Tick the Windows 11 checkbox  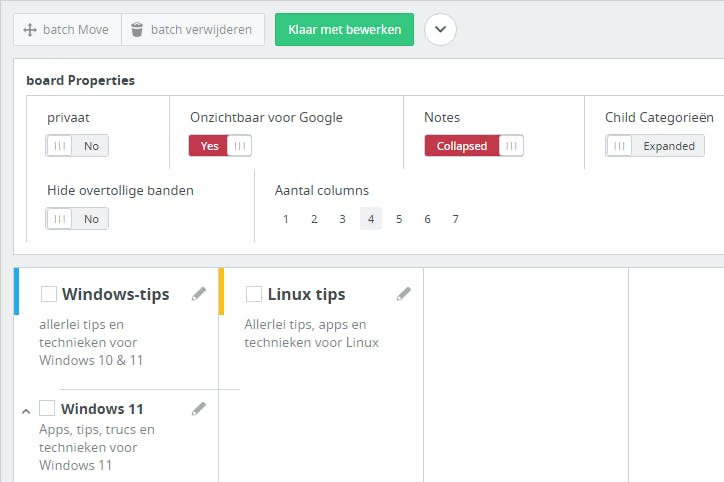pos(47,408)
